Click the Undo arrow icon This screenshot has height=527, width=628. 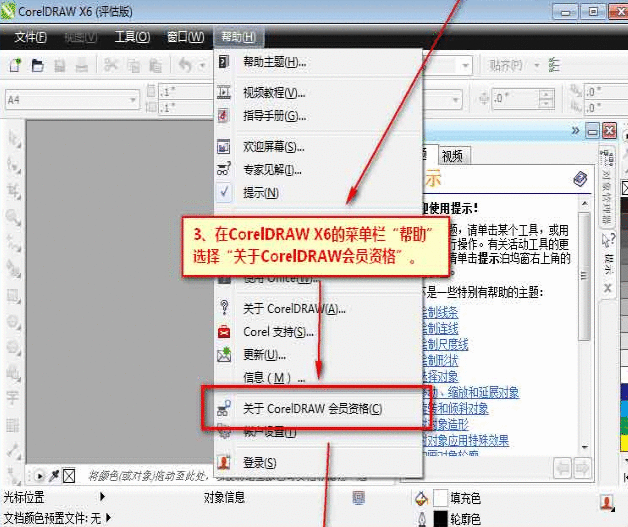click(185, 64)
